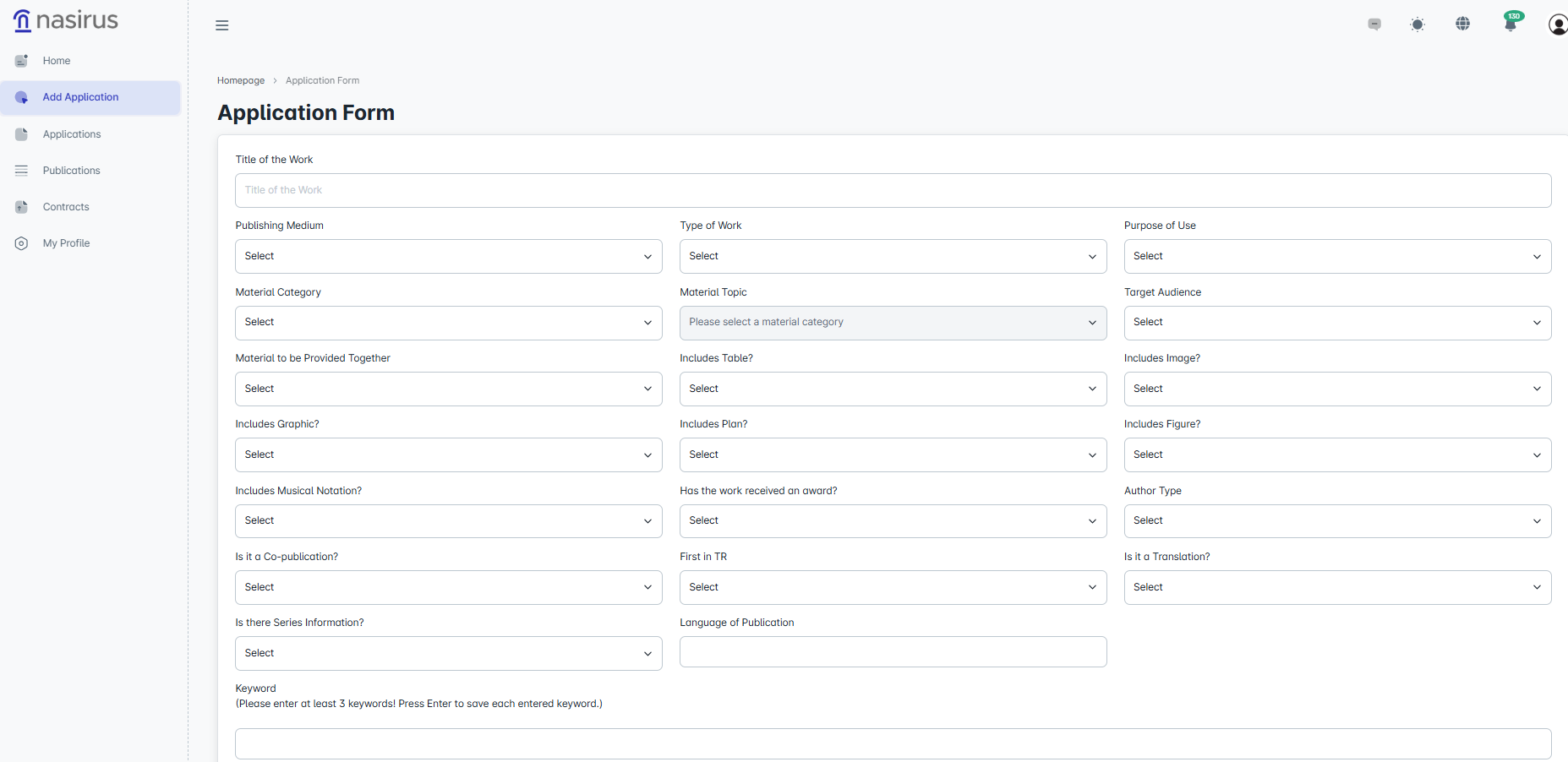Open notifications bell with badge

[1511, 23]
